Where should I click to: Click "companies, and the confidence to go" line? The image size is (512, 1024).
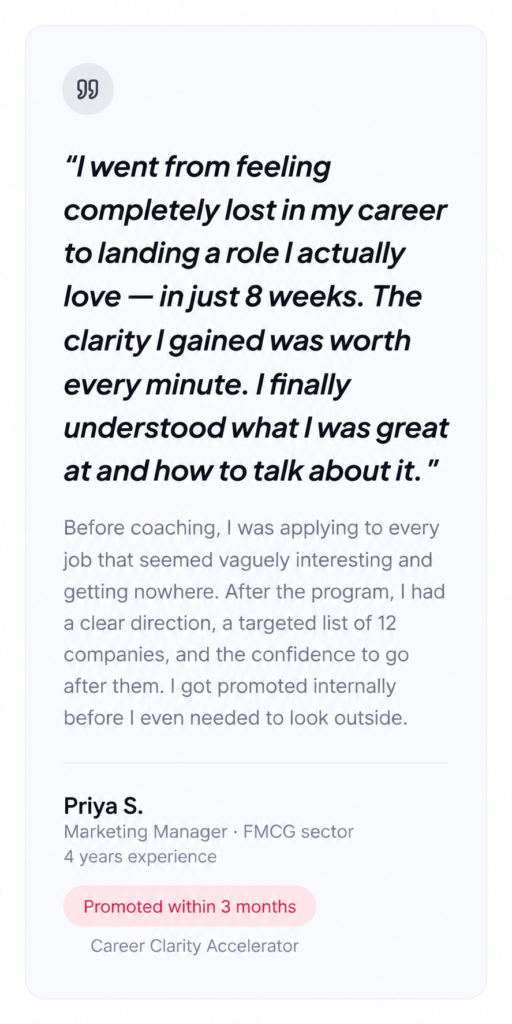(x=236, y=654)
